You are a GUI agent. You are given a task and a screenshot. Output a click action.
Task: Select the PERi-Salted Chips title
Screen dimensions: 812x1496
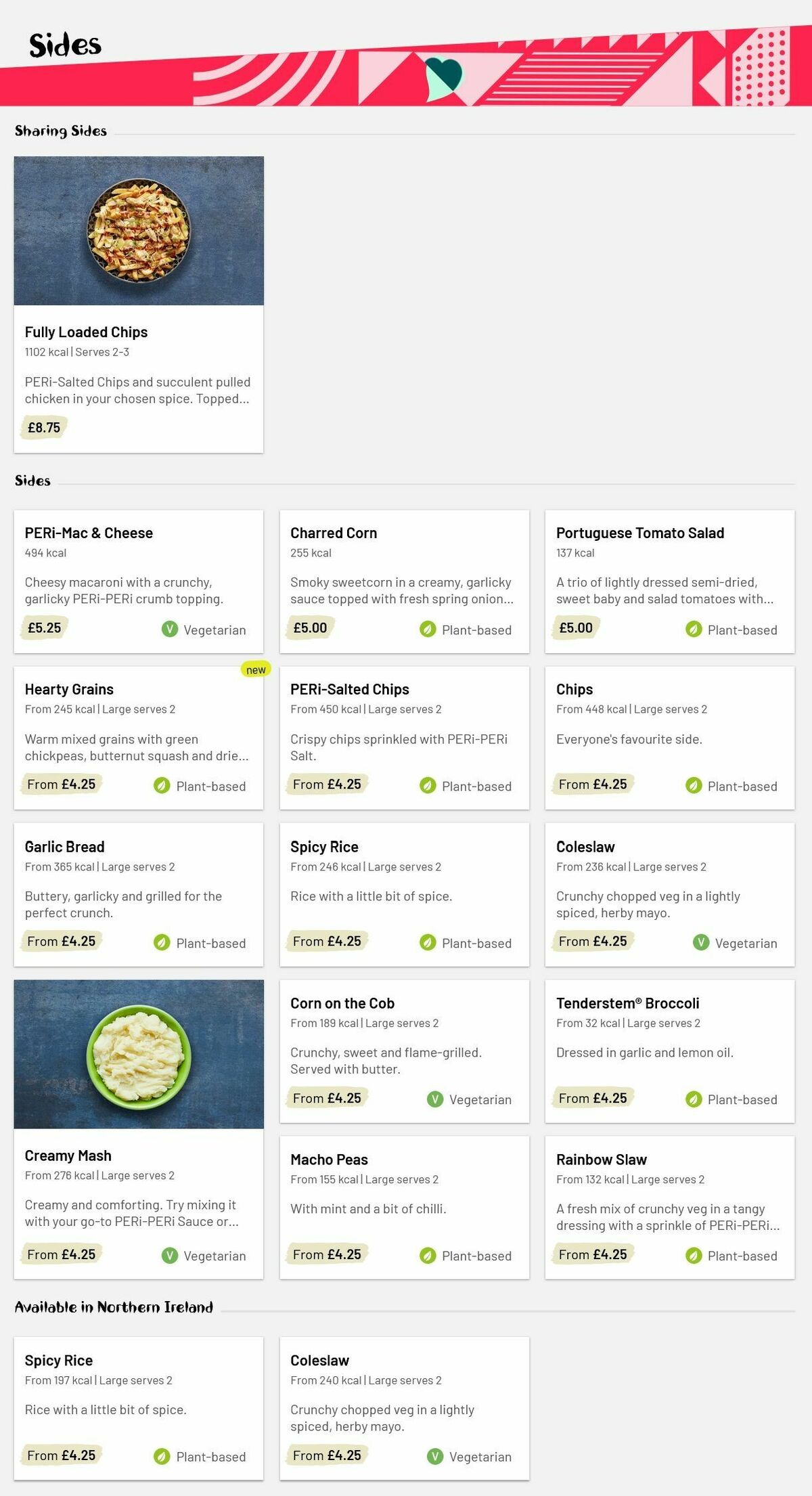[350, 689]
